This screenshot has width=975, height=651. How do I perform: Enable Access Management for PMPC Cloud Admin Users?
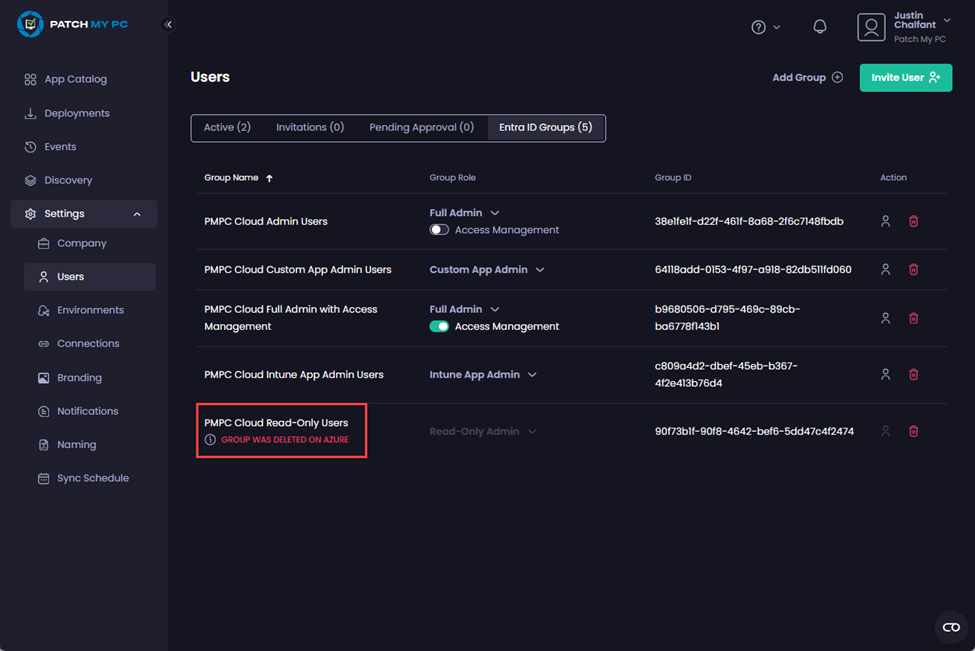coord(438,229)
